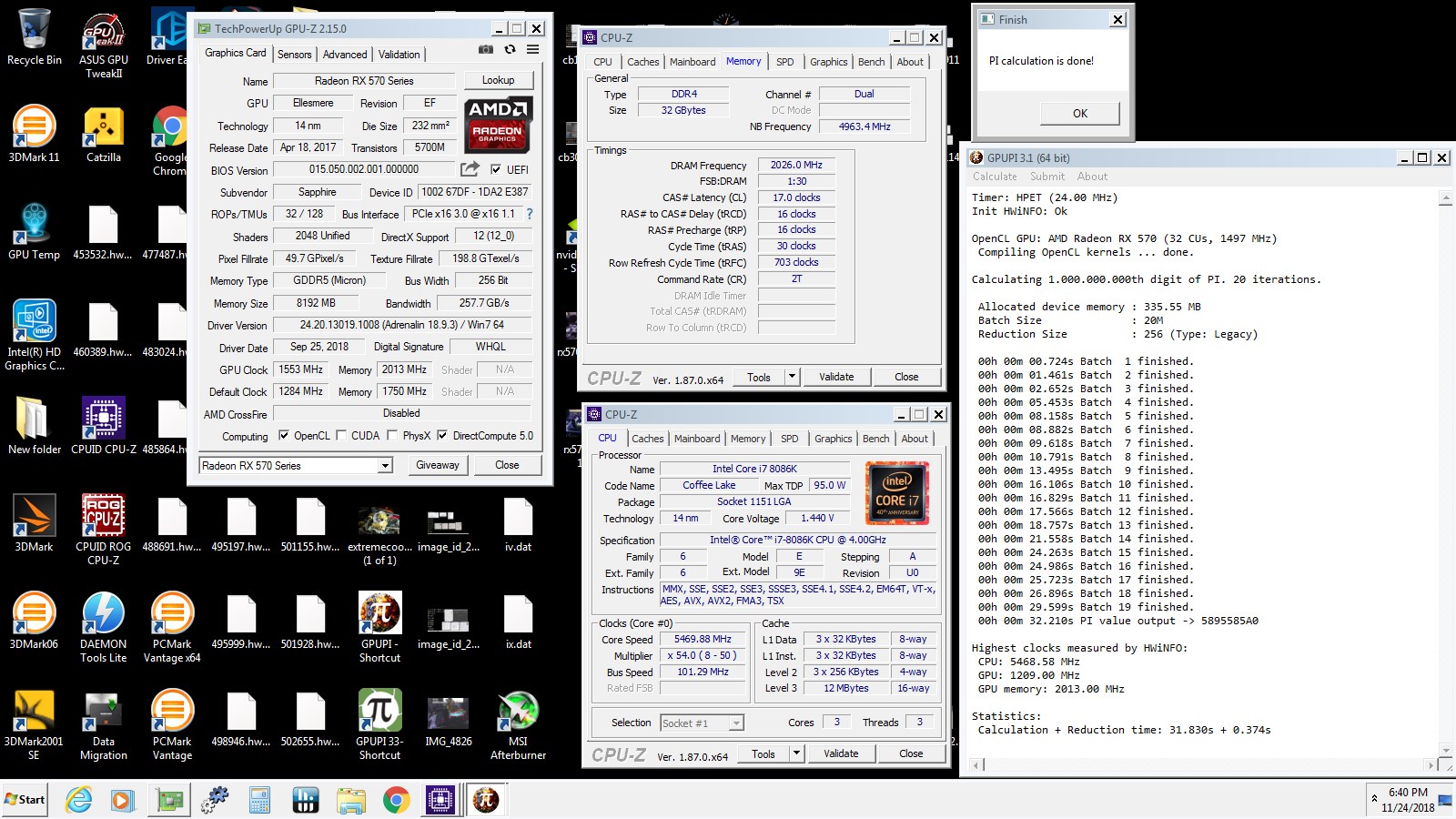Image resolution: width=1456 pixels, height=819 pixels.
Task: Click the Bus Interface question mark
Action: coord(530,214)
